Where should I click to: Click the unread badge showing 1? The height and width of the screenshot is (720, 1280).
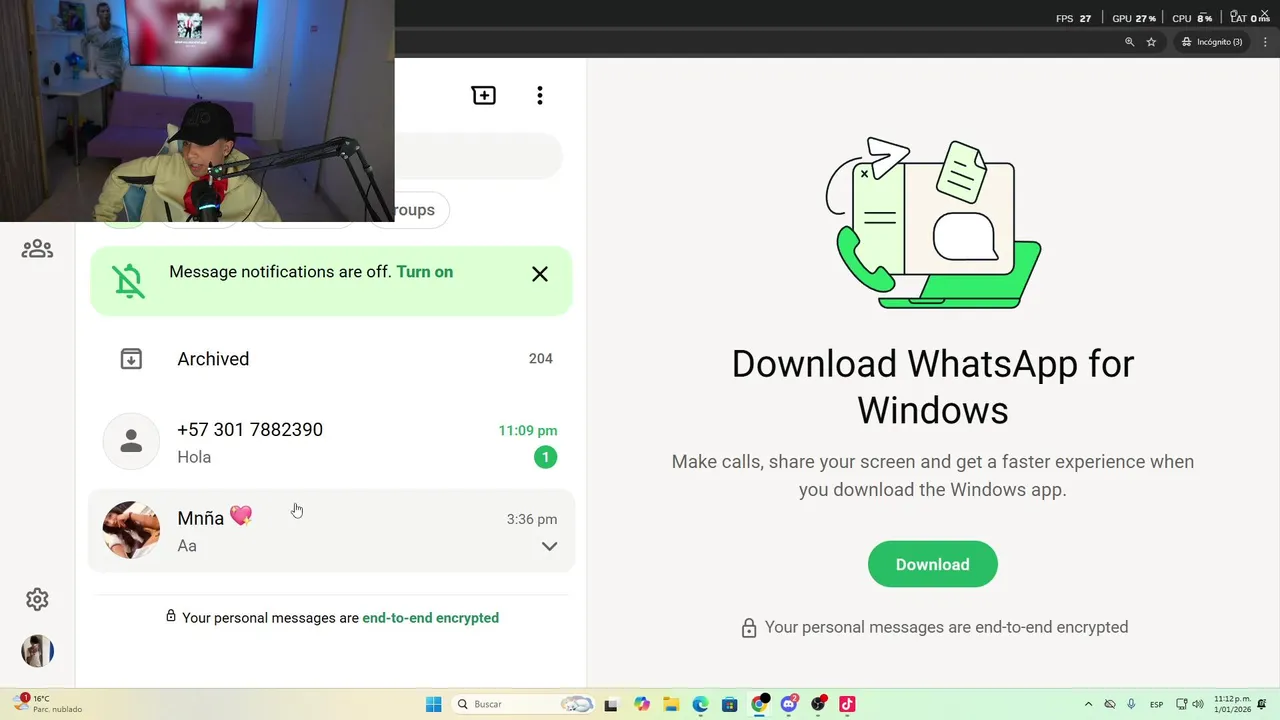tap(545, 457)
